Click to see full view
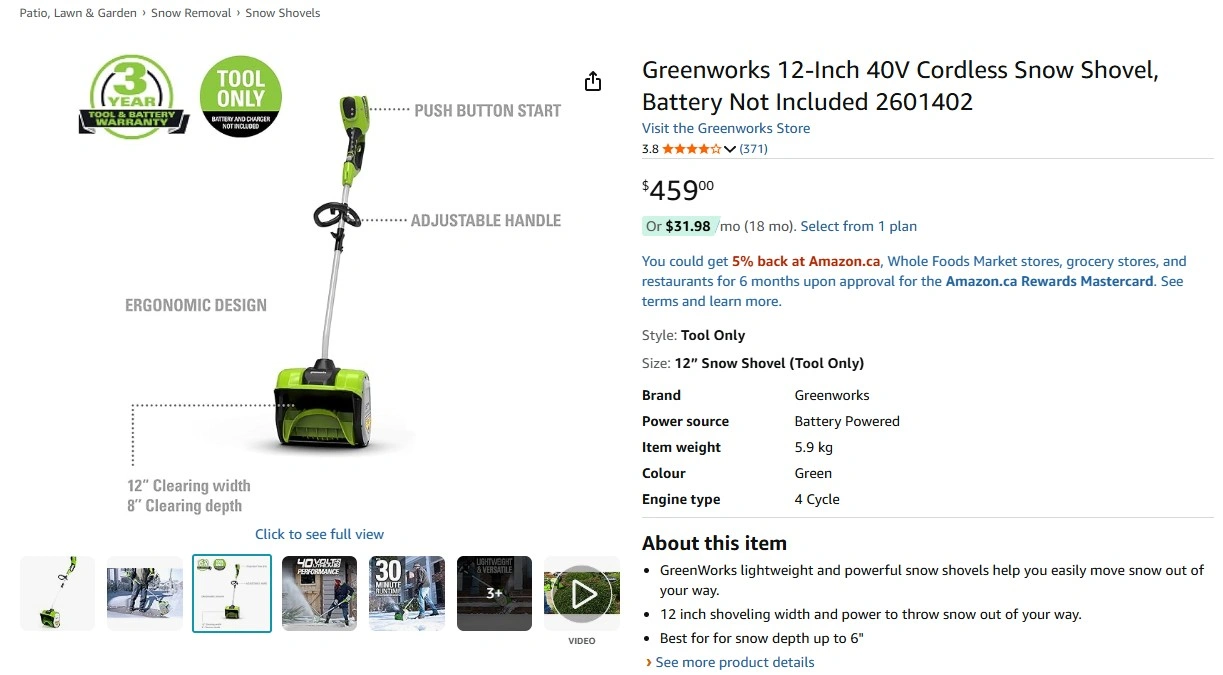This screenshot has width=1223, height=675. click(319, 534)
